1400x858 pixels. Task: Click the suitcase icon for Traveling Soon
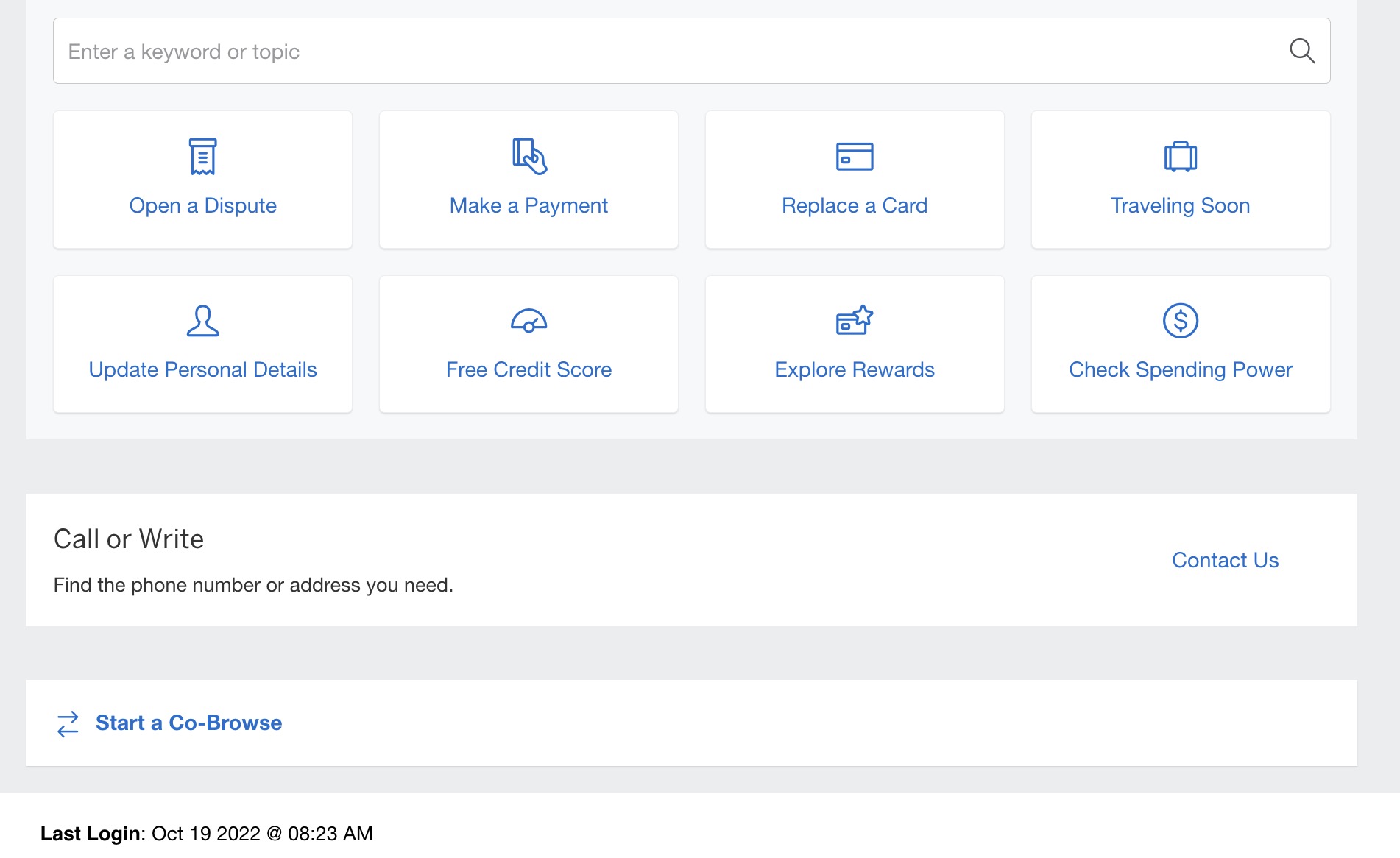(1181, 156)
